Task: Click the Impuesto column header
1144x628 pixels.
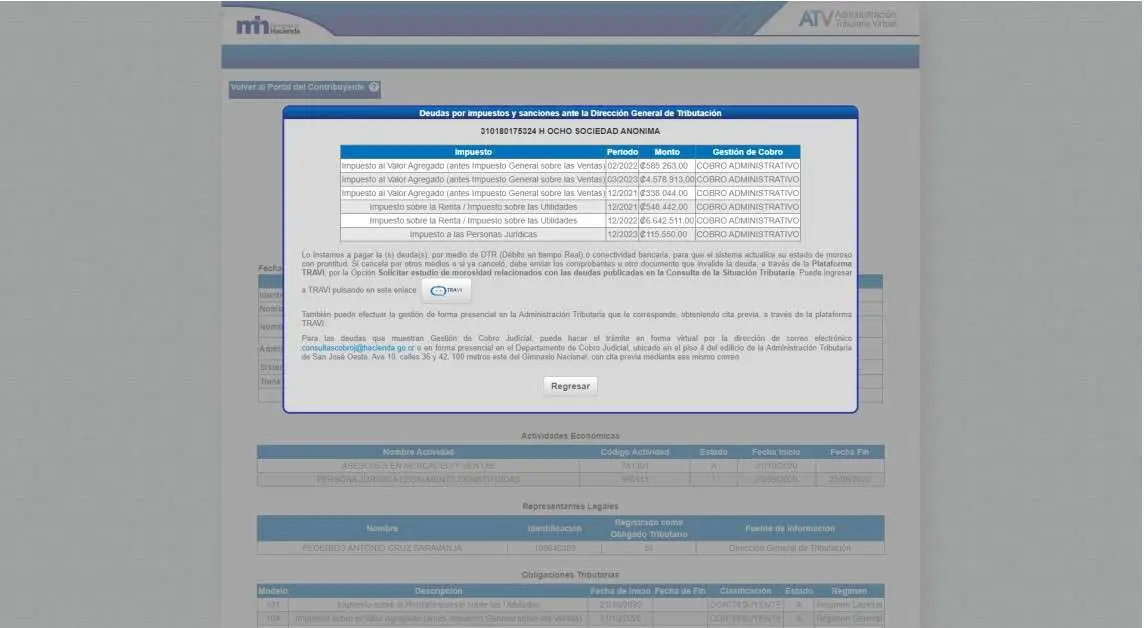Action: point(473,152)
